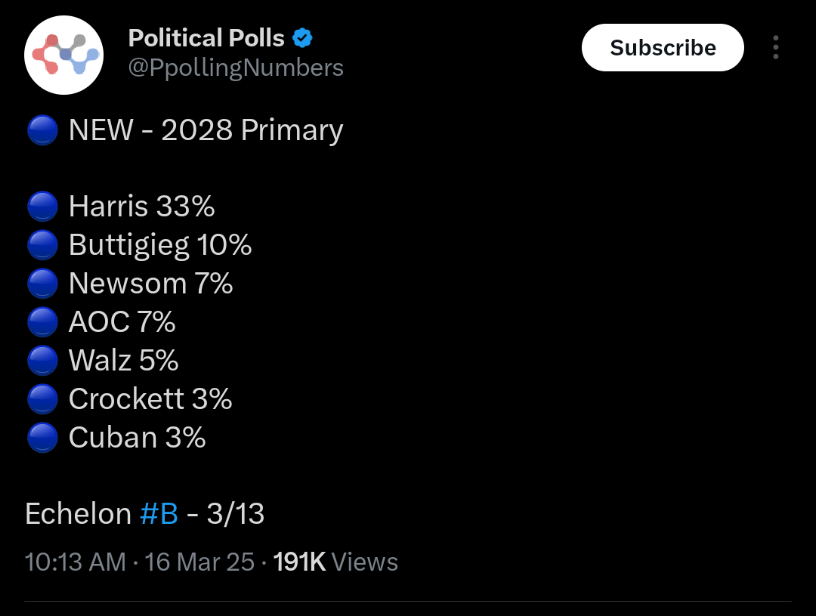Open the Political Polls profile avatar

coord(63,55)
